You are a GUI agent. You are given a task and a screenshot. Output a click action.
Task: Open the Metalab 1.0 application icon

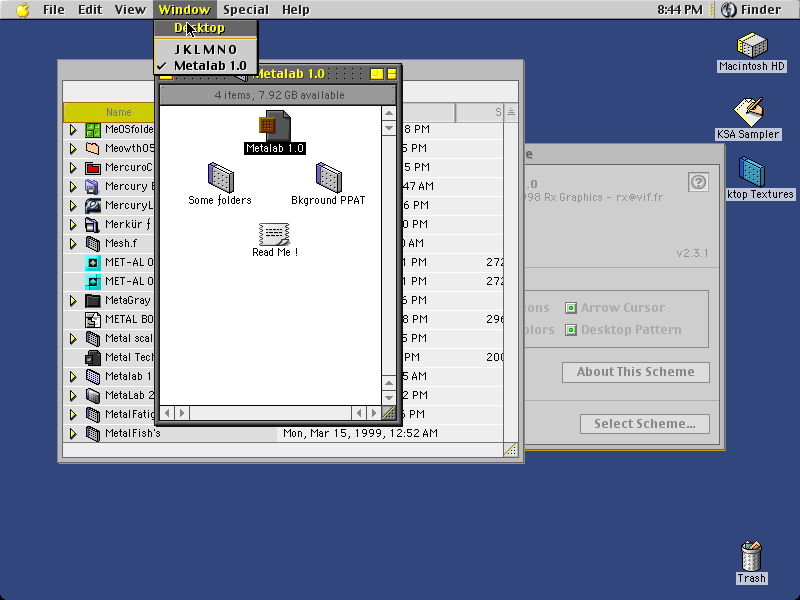pos(274,127)
